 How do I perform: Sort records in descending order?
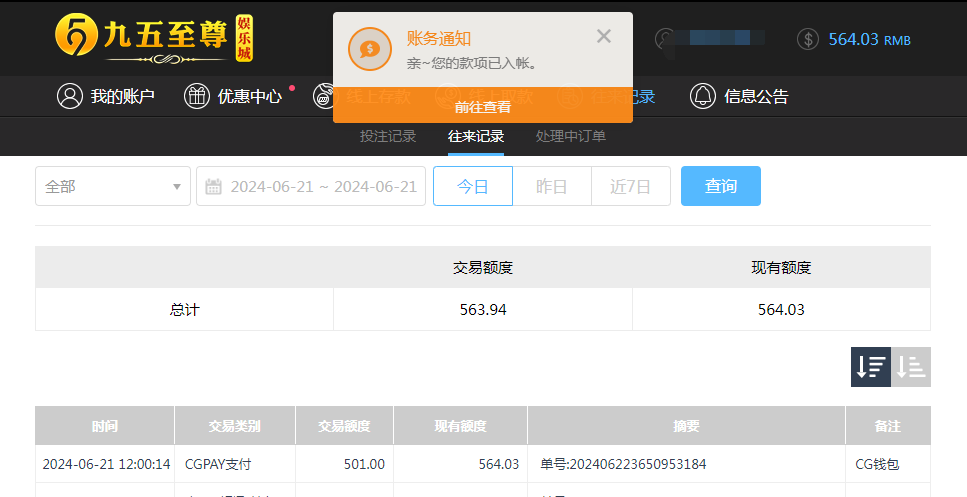[x=870, y=367]
